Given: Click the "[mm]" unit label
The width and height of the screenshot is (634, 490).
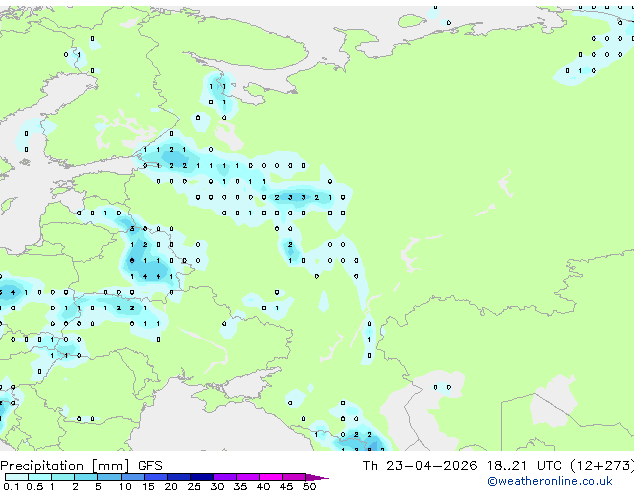Looking at the screenshot, I should [x=111, y=466].
